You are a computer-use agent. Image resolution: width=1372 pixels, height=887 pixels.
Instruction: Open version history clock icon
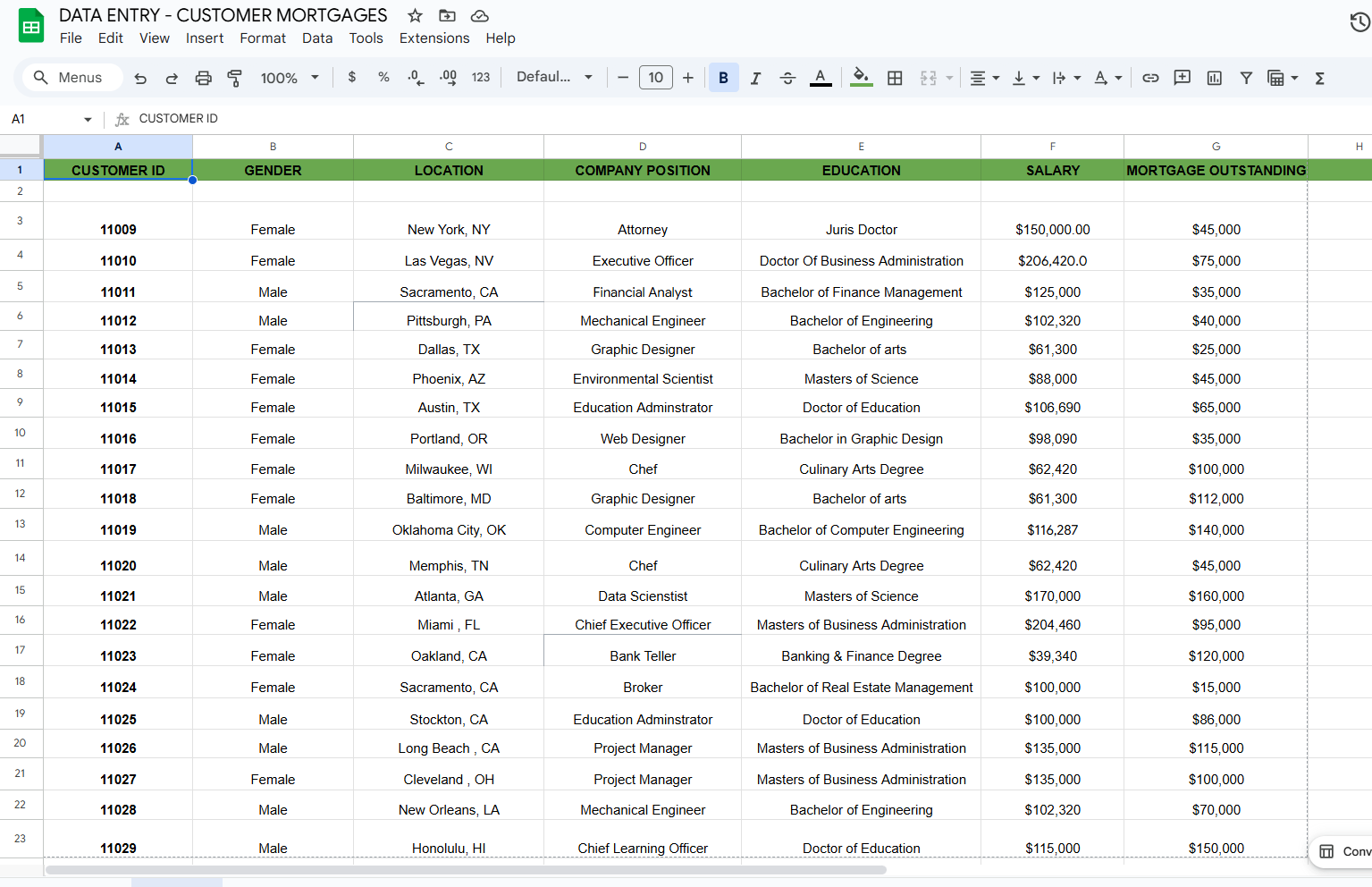(x=1359, y=22)
